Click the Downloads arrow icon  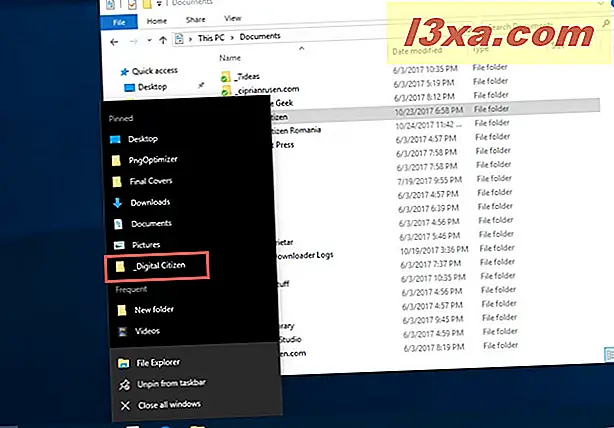[117, 203]
